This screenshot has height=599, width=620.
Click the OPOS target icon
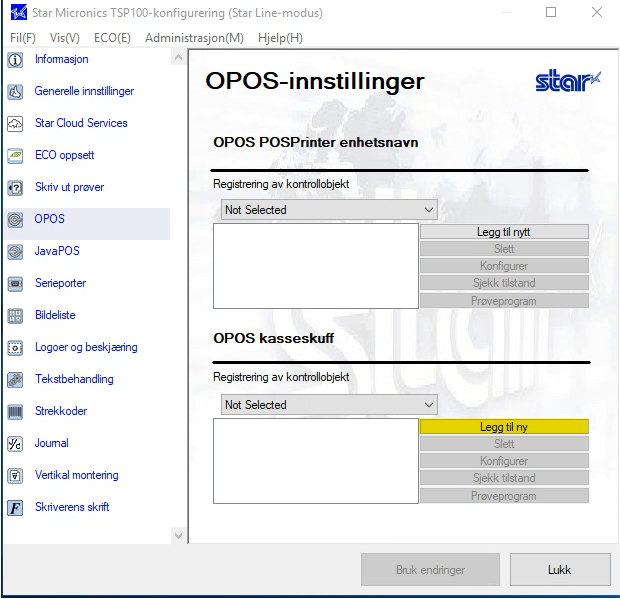pos(15,220)
